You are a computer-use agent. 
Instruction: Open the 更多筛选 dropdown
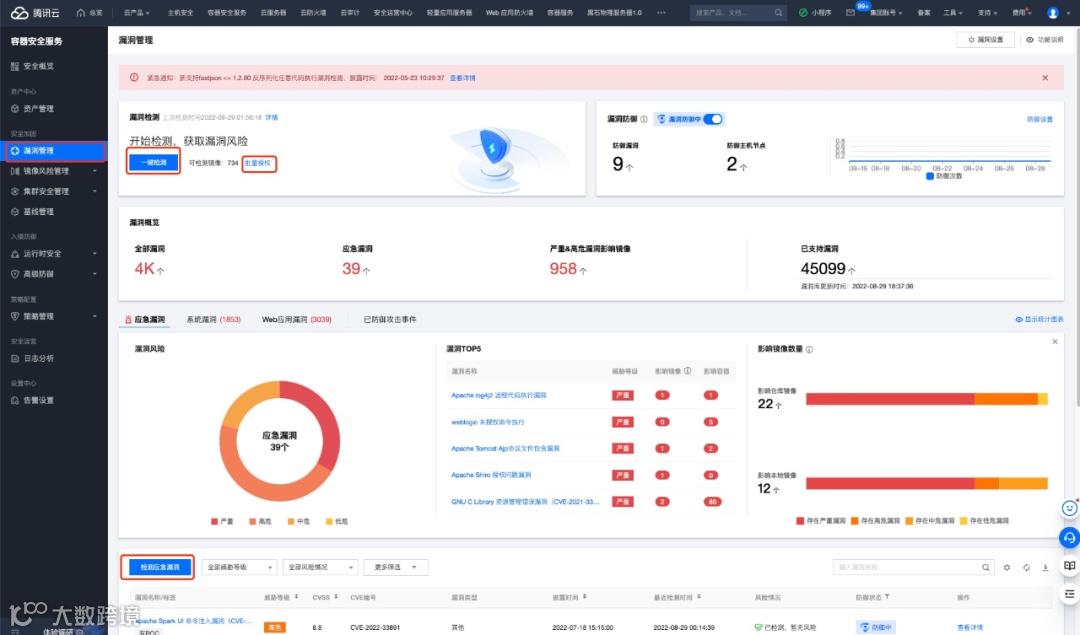[396, 568]
